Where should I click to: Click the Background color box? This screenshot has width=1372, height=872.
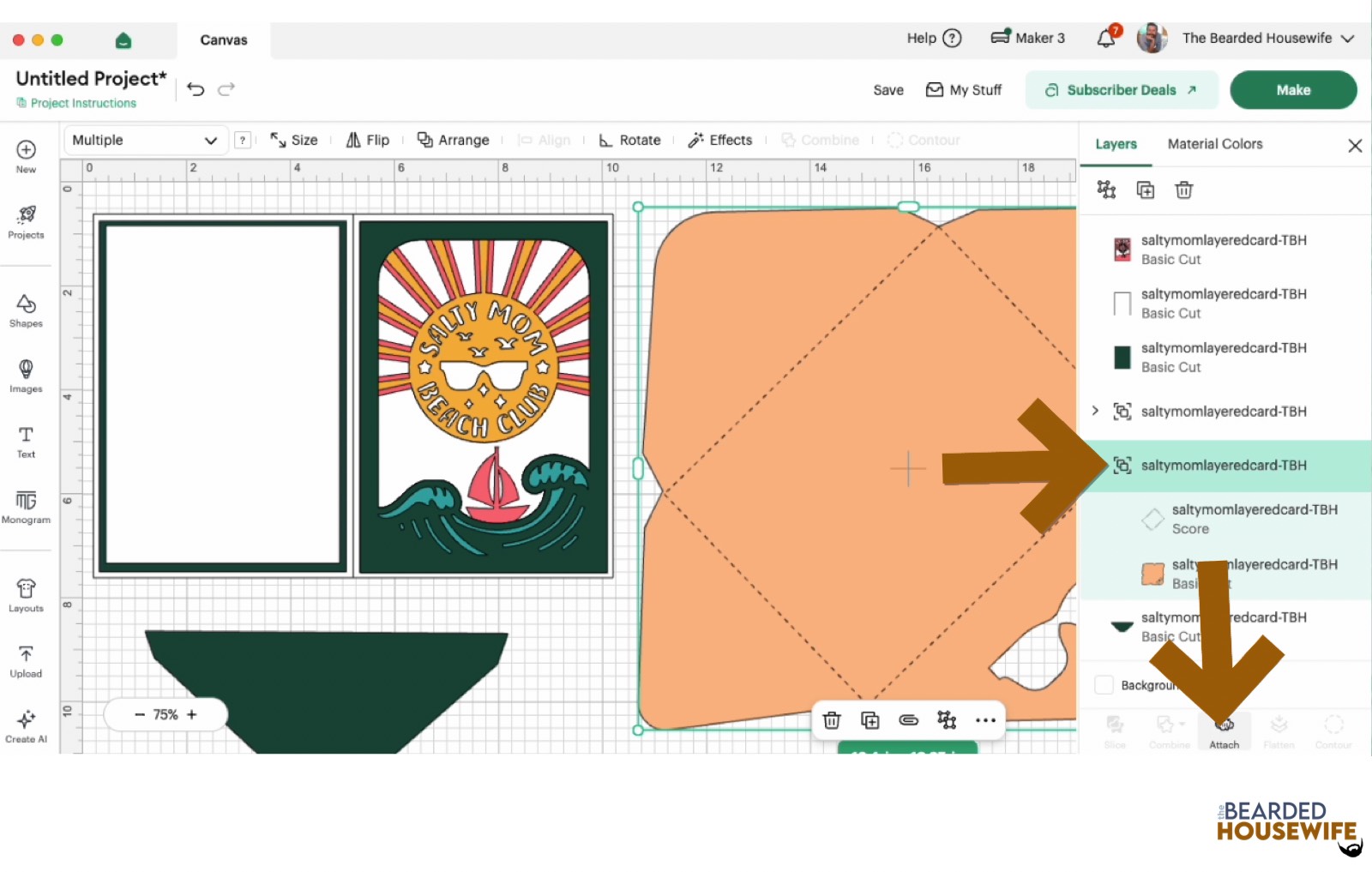(1104, 685)
